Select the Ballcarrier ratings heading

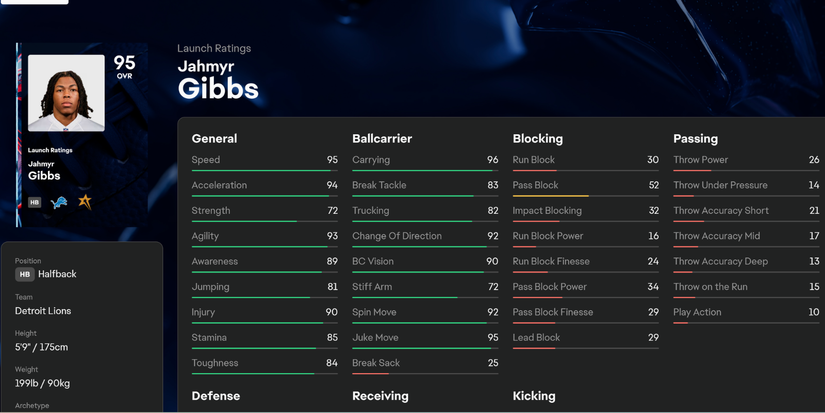click(x=382, y=139)
